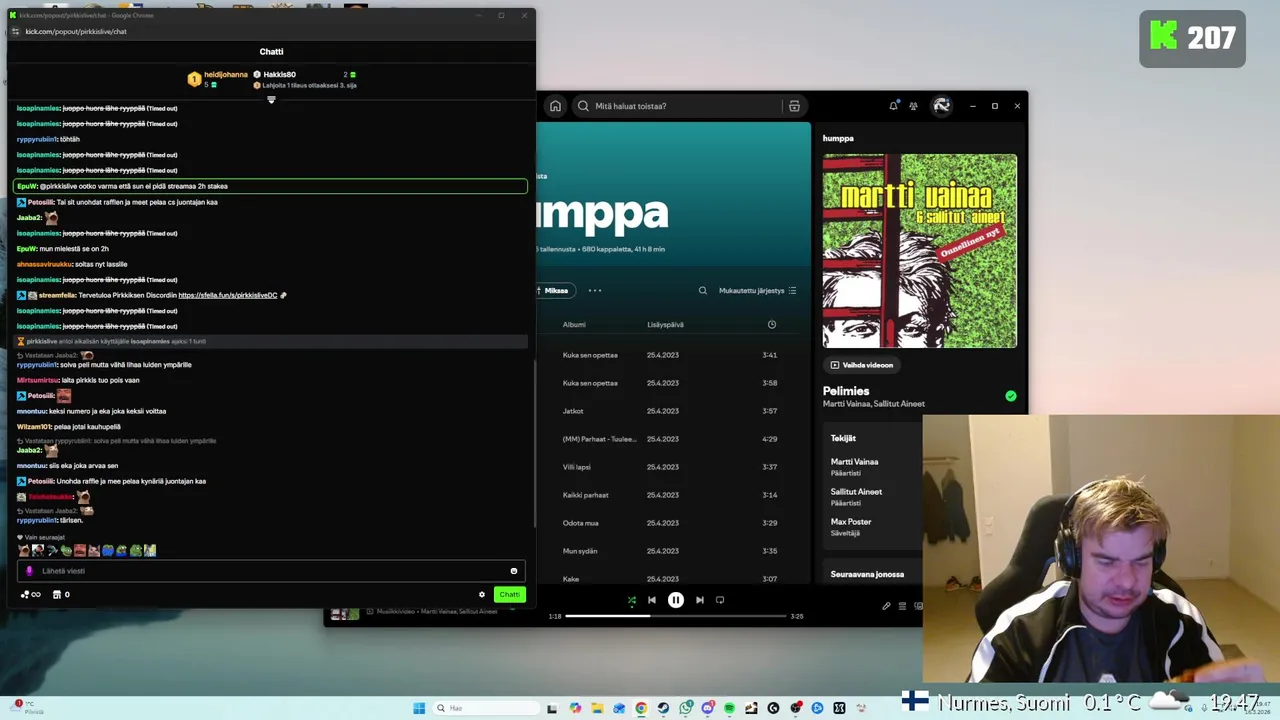Click the Martti Vainaa album cover
This screenshot has height=720, width=1280.
920,251
